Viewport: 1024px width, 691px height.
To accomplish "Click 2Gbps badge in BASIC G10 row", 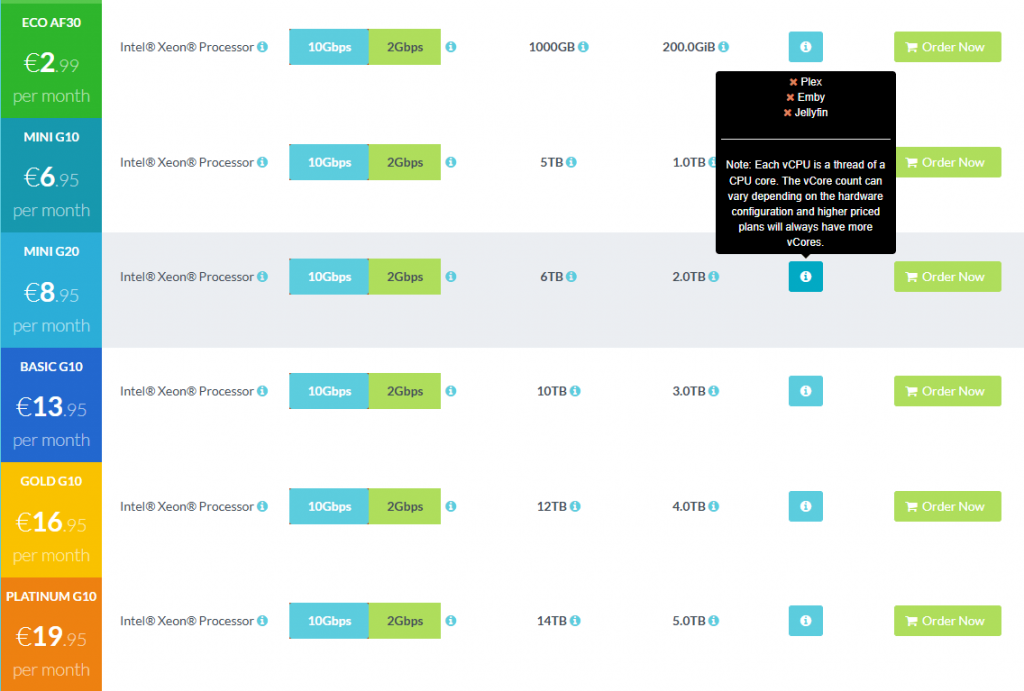I will [x=405, y=391].
